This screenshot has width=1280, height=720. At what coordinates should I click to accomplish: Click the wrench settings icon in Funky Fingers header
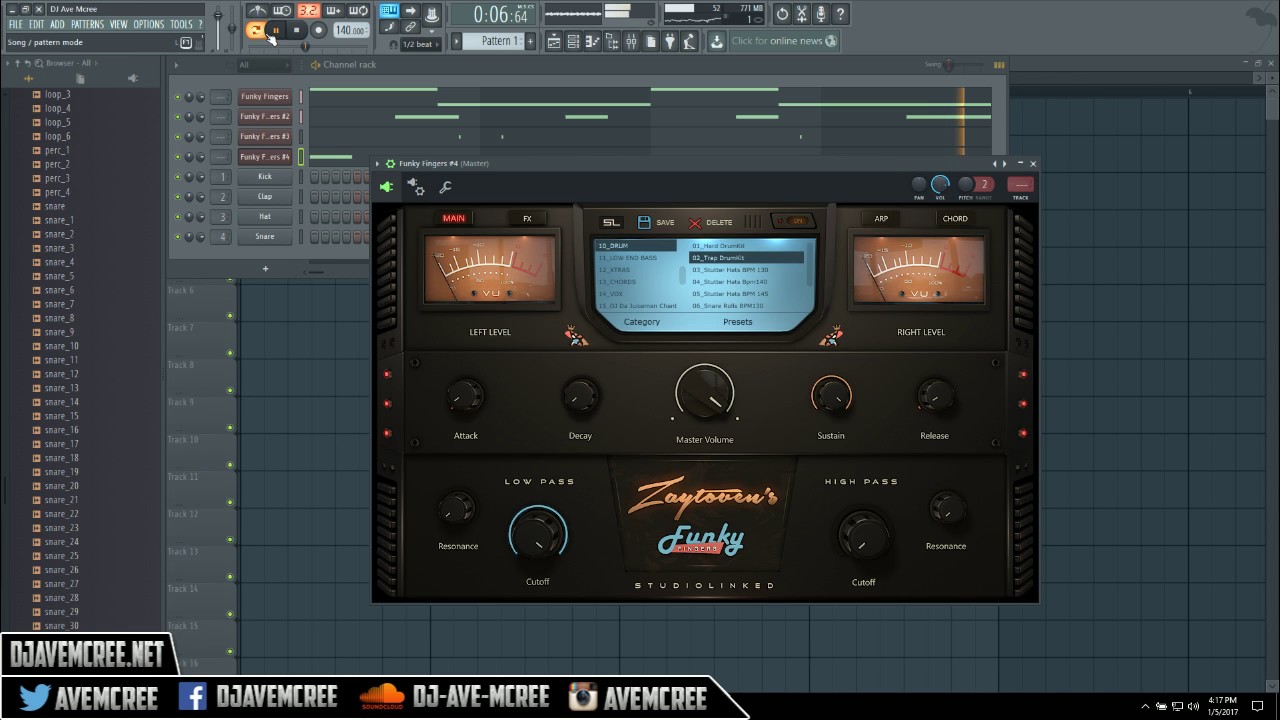pyautogui.click(x=446, y=187)
